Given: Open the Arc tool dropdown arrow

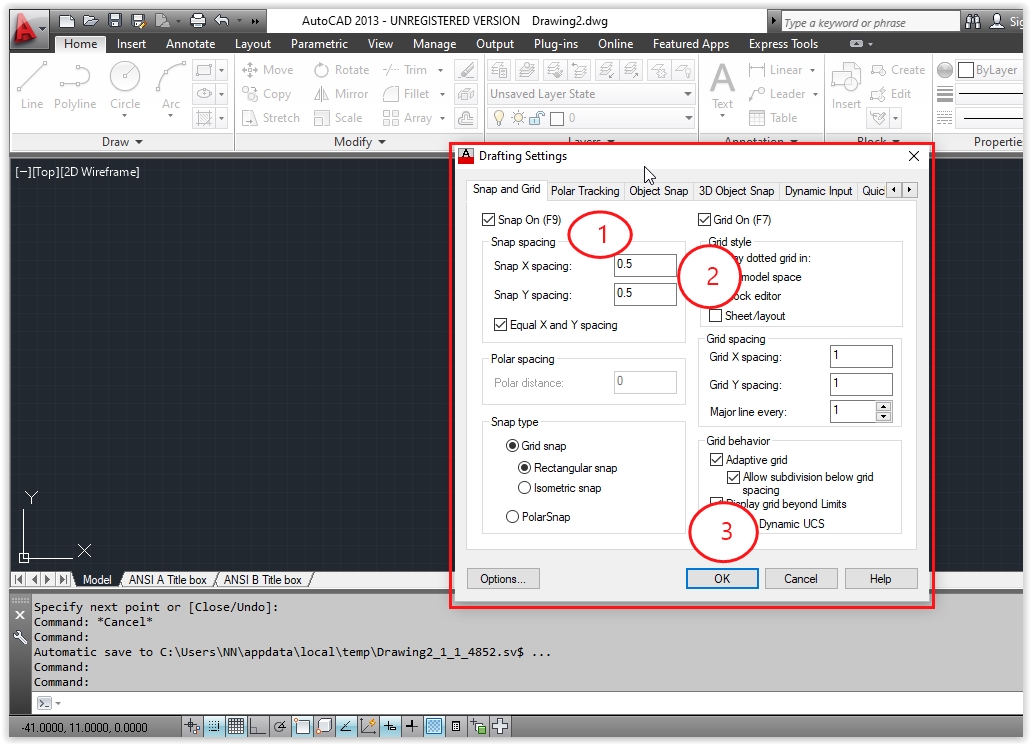Looking at the screenshot, I should 171,116.
